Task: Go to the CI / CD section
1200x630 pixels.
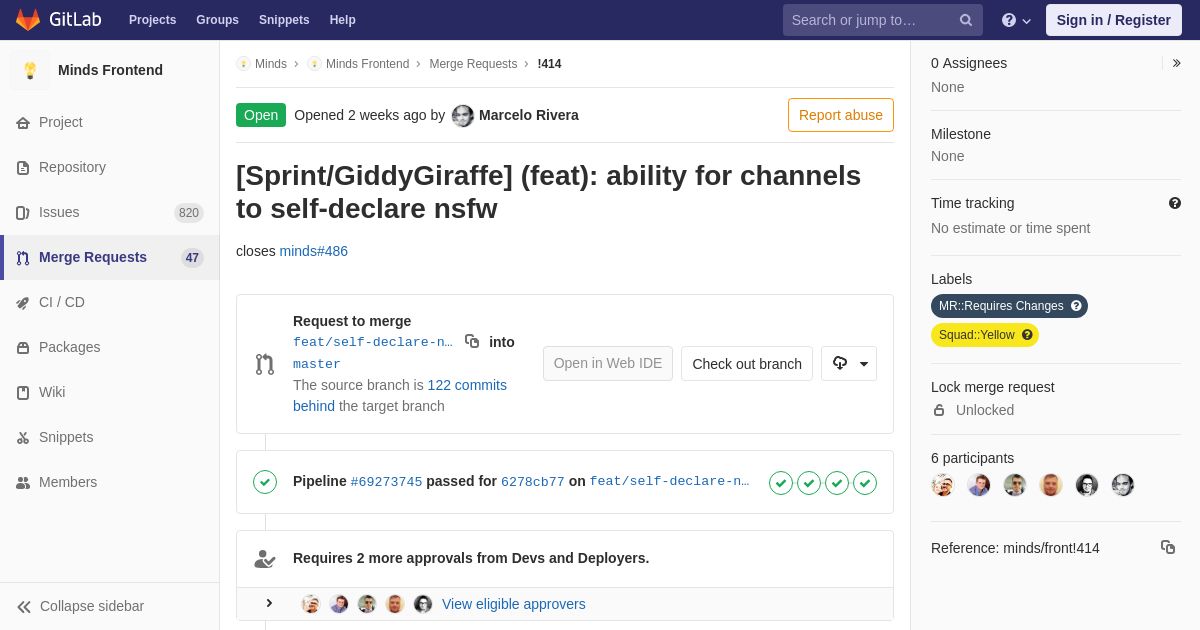Action: coord(61,302)
